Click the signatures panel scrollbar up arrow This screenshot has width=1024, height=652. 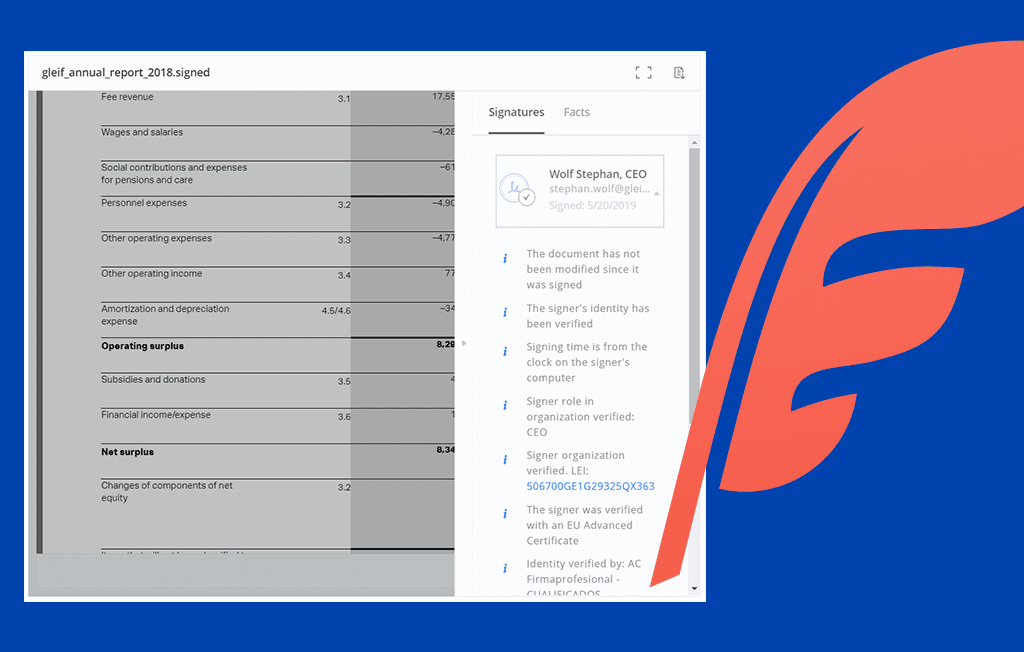point(694,142)
